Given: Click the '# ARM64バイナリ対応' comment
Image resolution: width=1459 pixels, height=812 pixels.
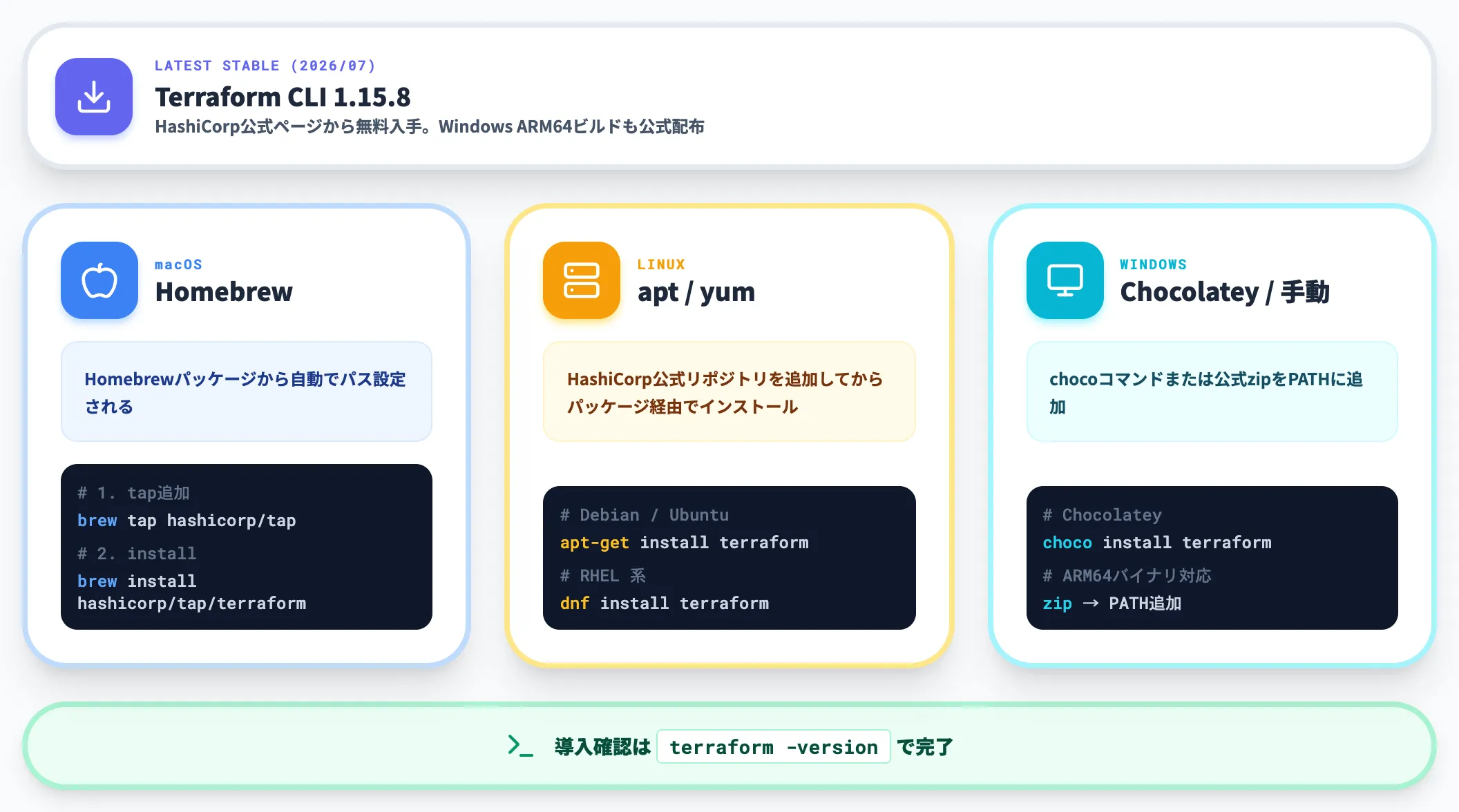Looking at the screenshot, I should pyautogui.click(x=1127, y=576).
